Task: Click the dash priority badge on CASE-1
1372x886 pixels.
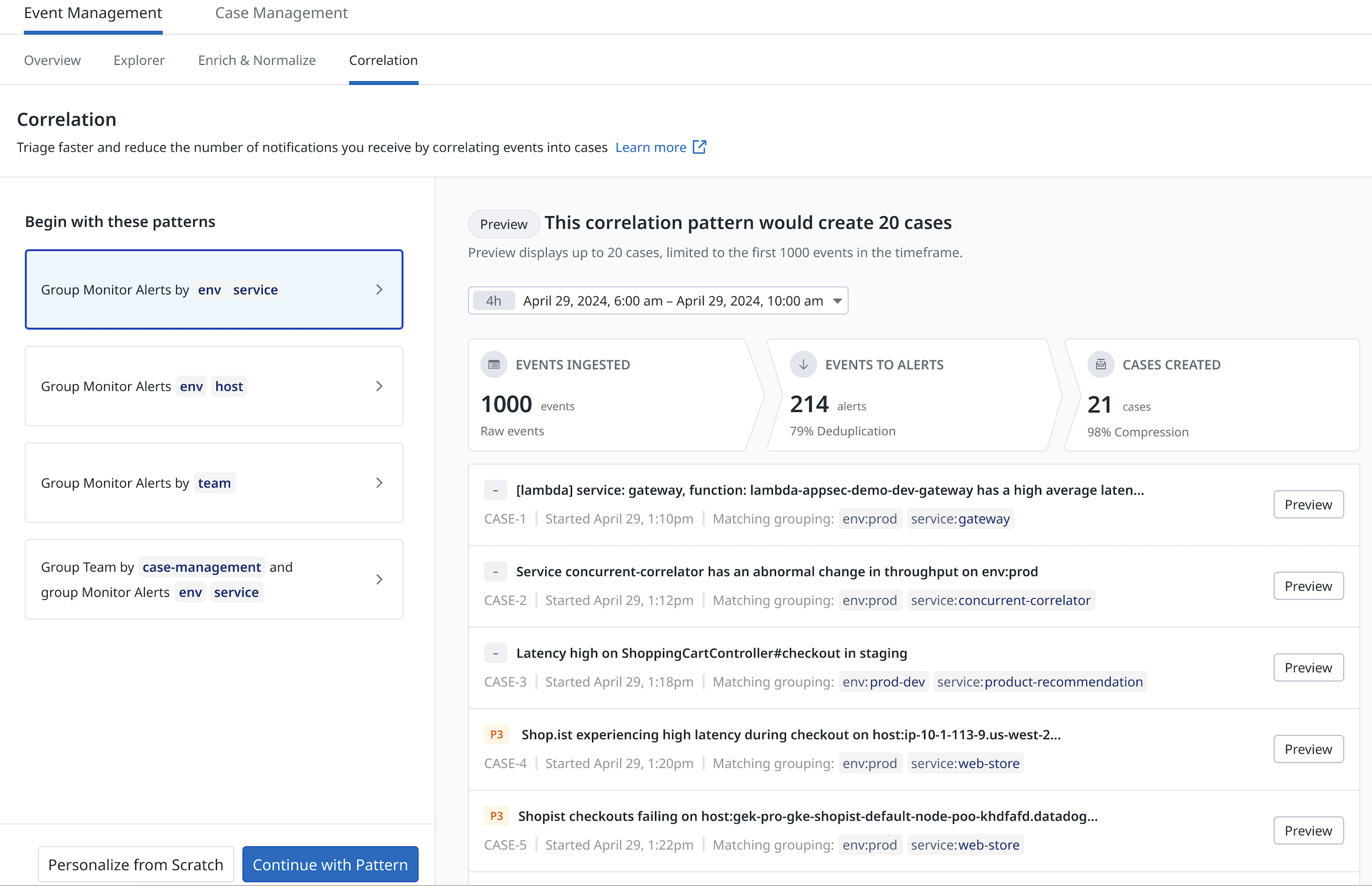Action: (x=495, y=490)
